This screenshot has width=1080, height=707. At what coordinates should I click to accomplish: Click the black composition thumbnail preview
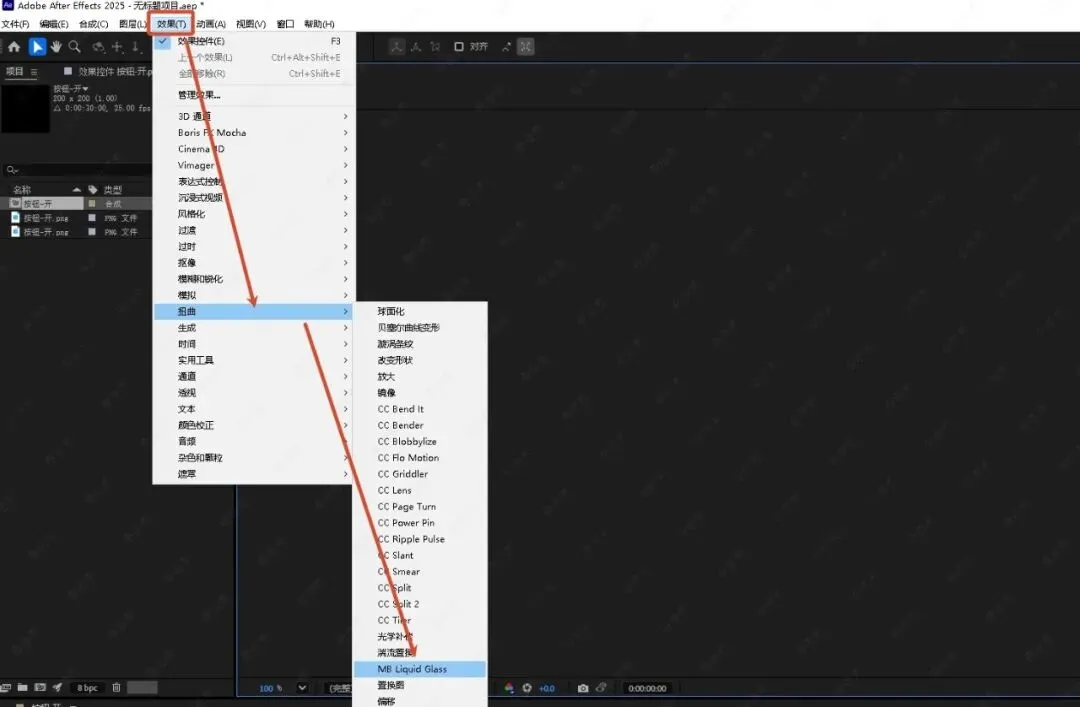click(25, 109)
